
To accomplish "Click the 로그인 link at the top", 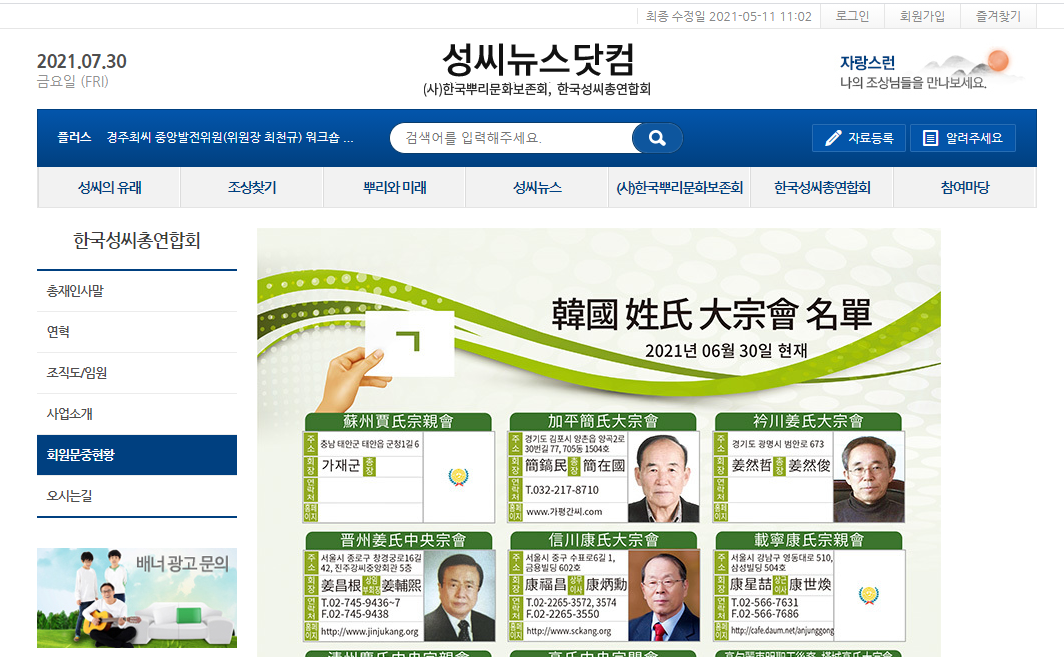I will [852, 16].
